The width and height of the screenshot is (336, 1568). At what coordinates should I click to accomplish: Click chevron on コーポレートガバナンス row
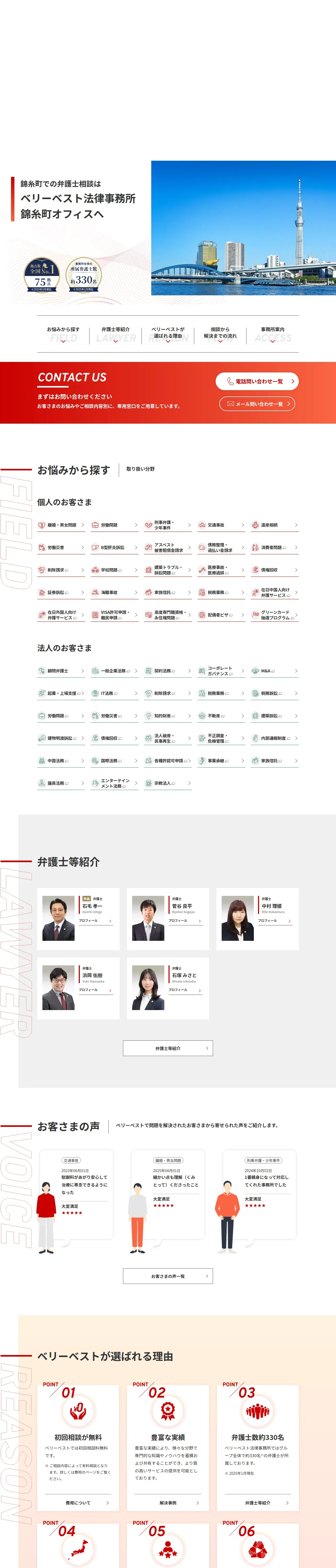(243, 671)
